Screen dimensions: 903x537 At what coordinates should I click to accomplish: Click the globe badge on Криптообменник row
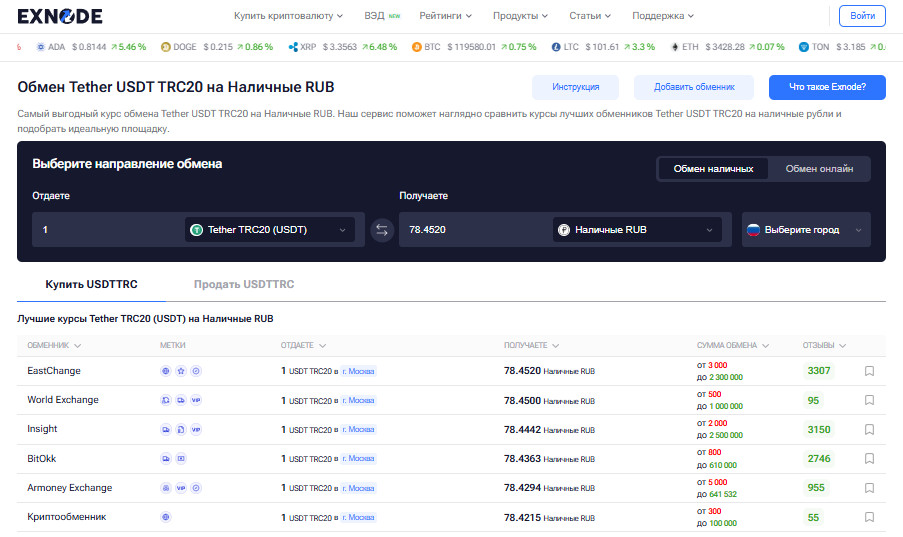pyautogui.click(x=166, y=517)
